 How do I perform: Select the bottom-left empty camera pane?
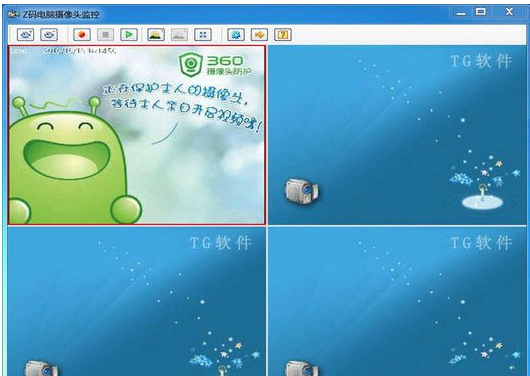(137, 301)
